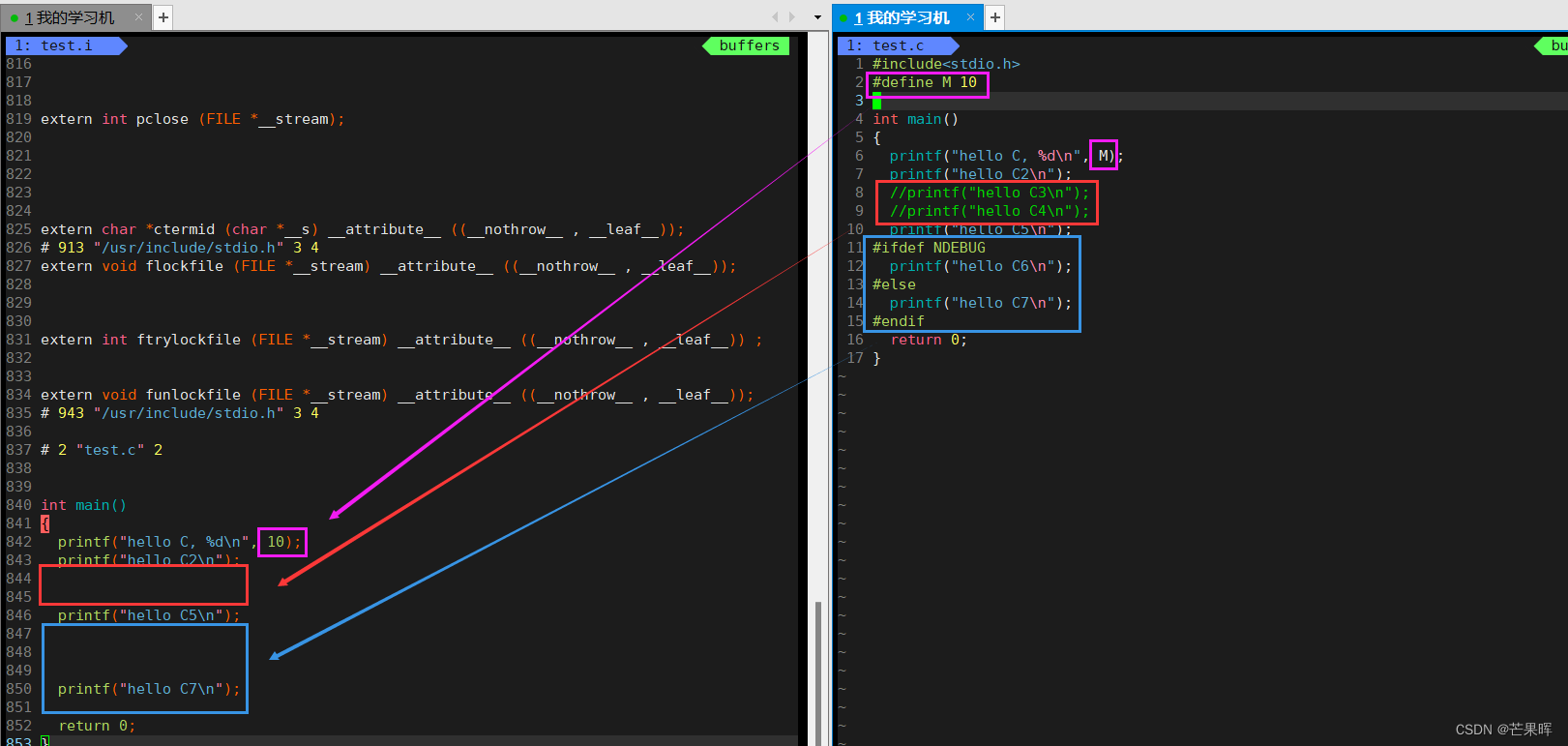Screen dimensions: 1568x746
Task: Click return 0 on line 852
Action: point(97,726)
